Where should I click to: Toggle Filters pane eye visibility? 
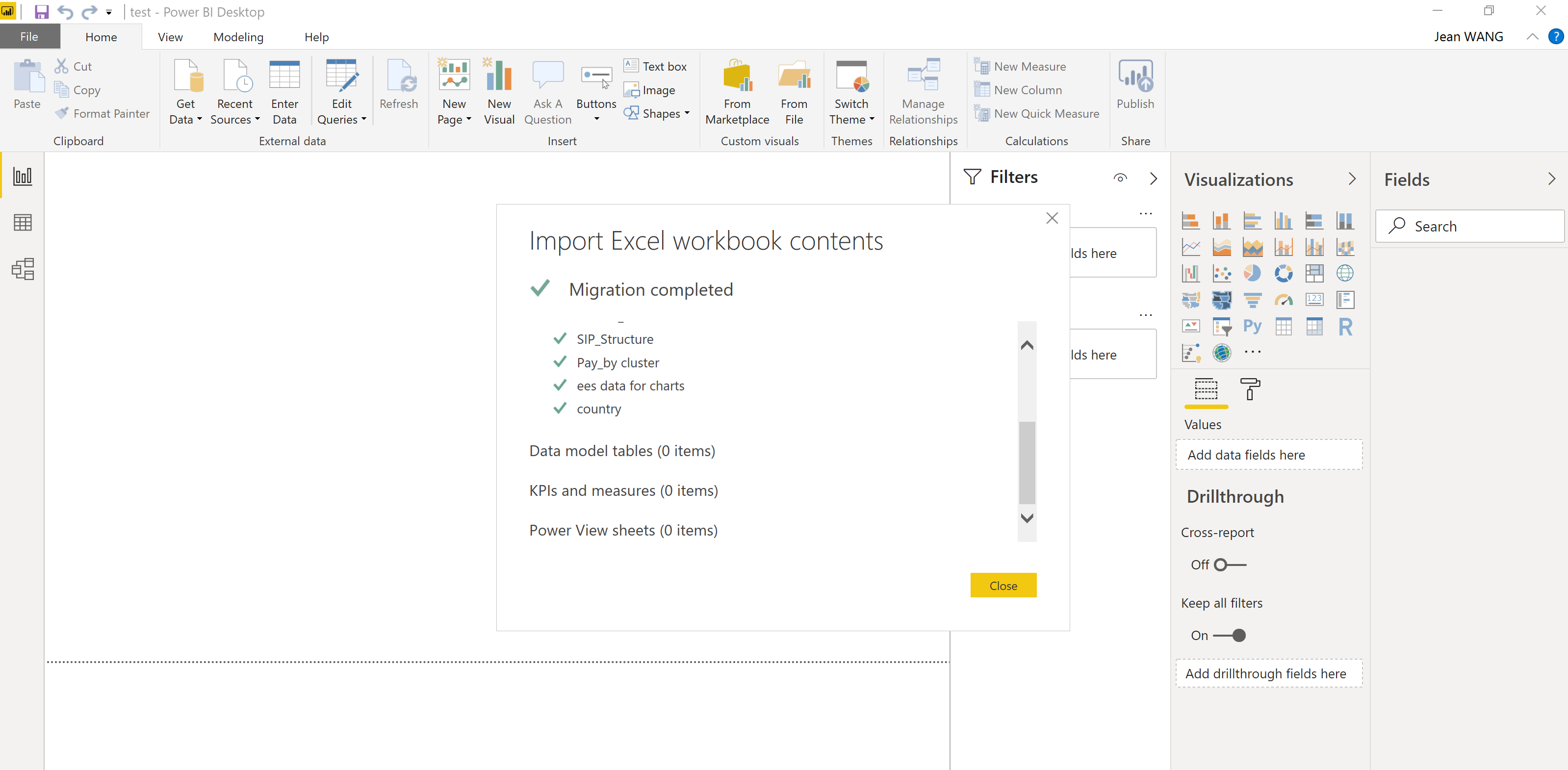pos(1120,179)
